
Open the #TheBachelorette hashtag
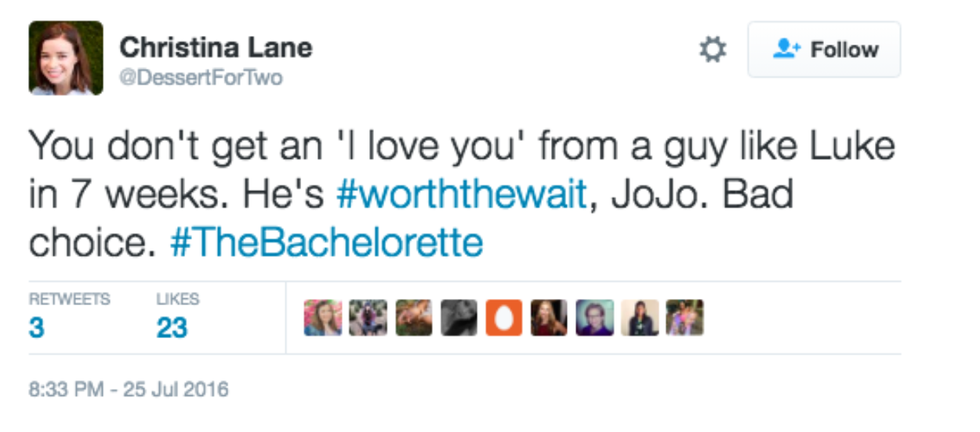point(327,243)
